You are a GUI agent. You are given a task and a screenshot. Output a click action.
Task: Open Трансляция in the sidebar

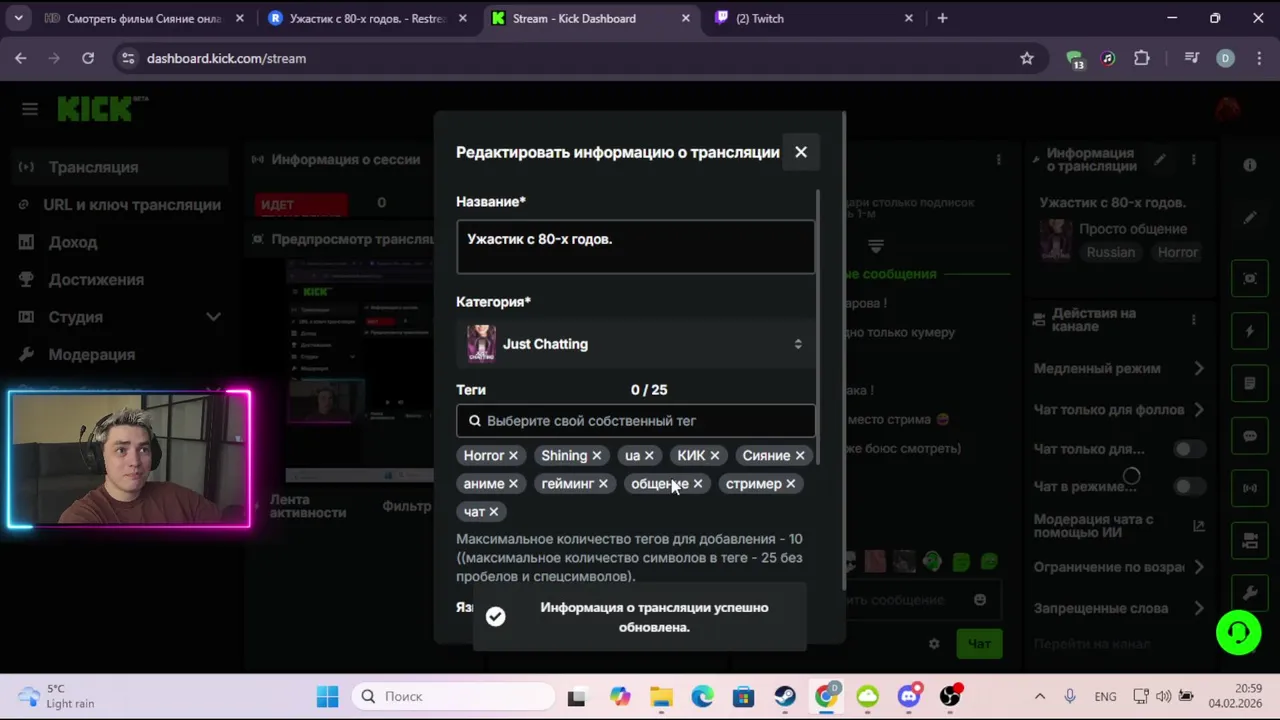click(122, 167)
